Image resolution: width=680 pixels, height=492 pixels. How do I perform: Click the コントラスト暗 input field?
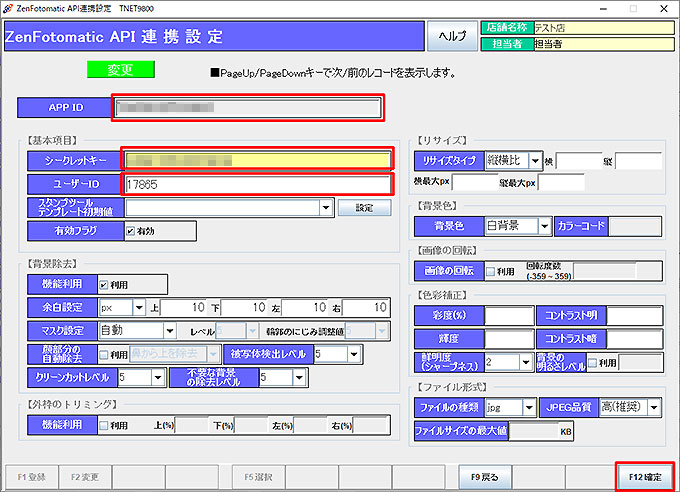[634, 339]
